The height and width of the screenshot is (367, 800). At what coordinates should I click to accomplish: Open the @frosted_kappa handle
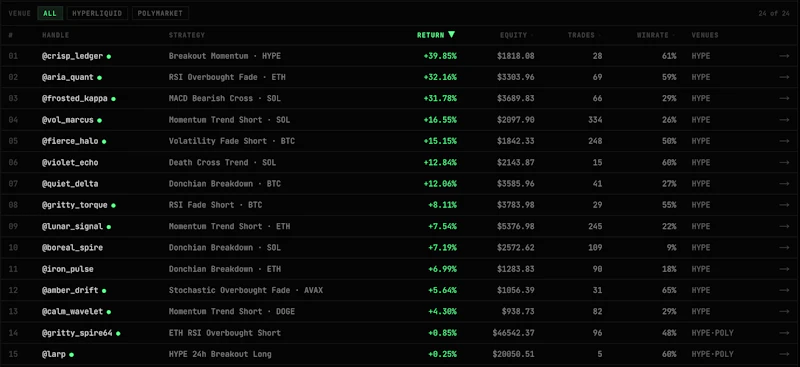[74, 99]
